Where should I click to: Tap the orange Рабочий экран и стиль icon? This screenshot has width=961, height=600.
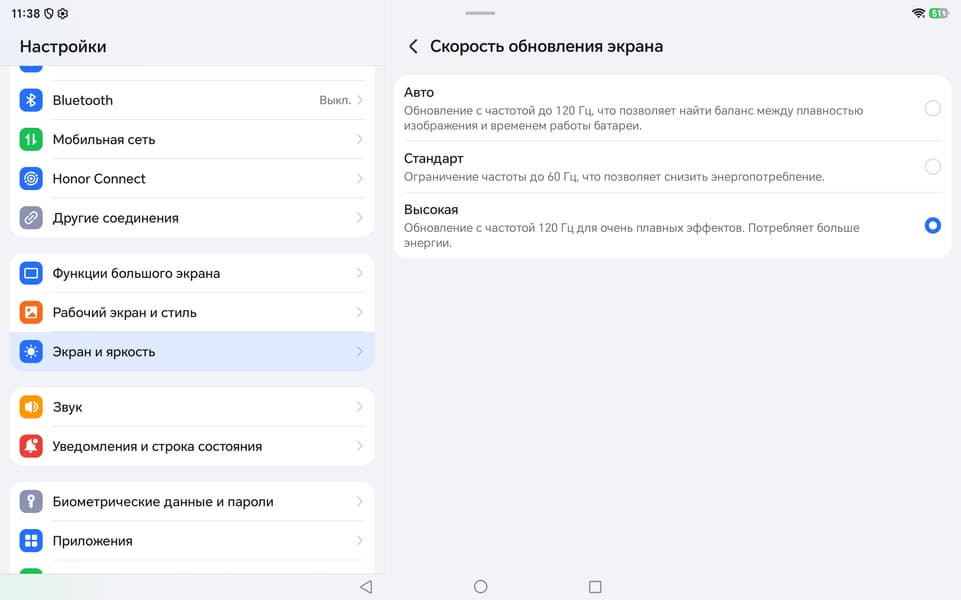pos(31,312)
